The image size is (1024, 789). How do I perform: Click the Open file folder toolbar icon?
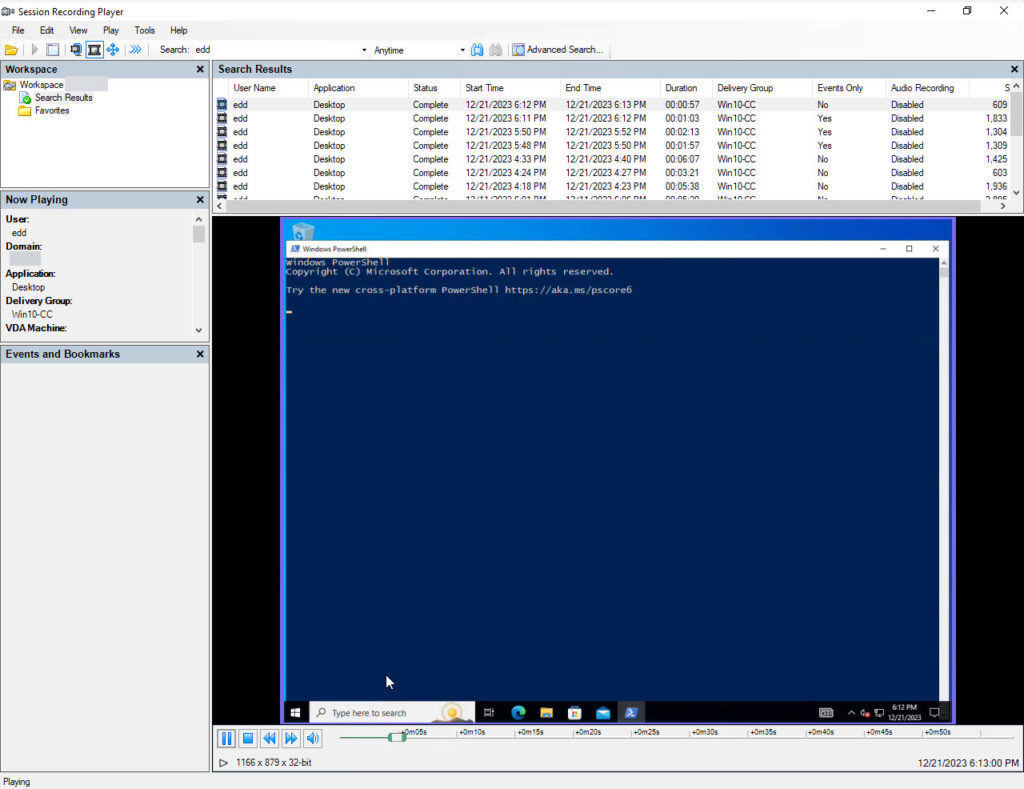[11, 50]
